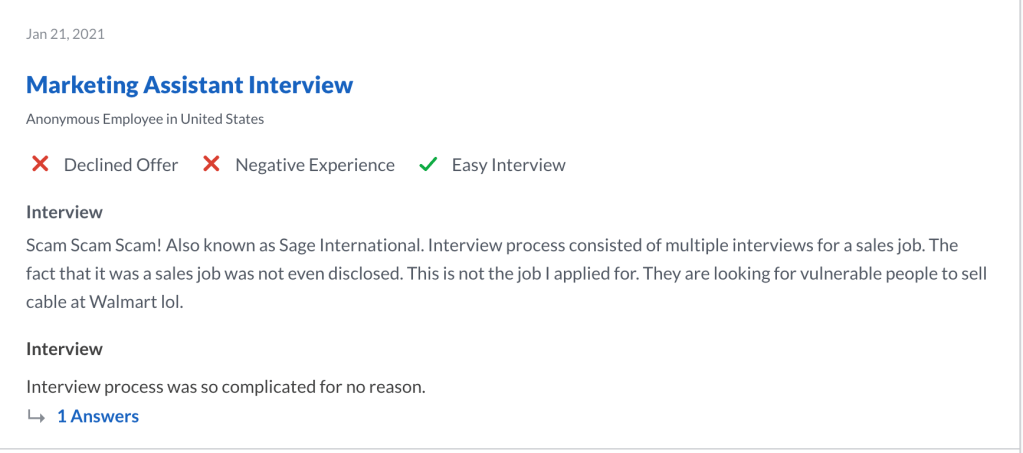Click the Interview heading above the question text
Viewport: 1023px width, 453px height.
click(64, 349)
